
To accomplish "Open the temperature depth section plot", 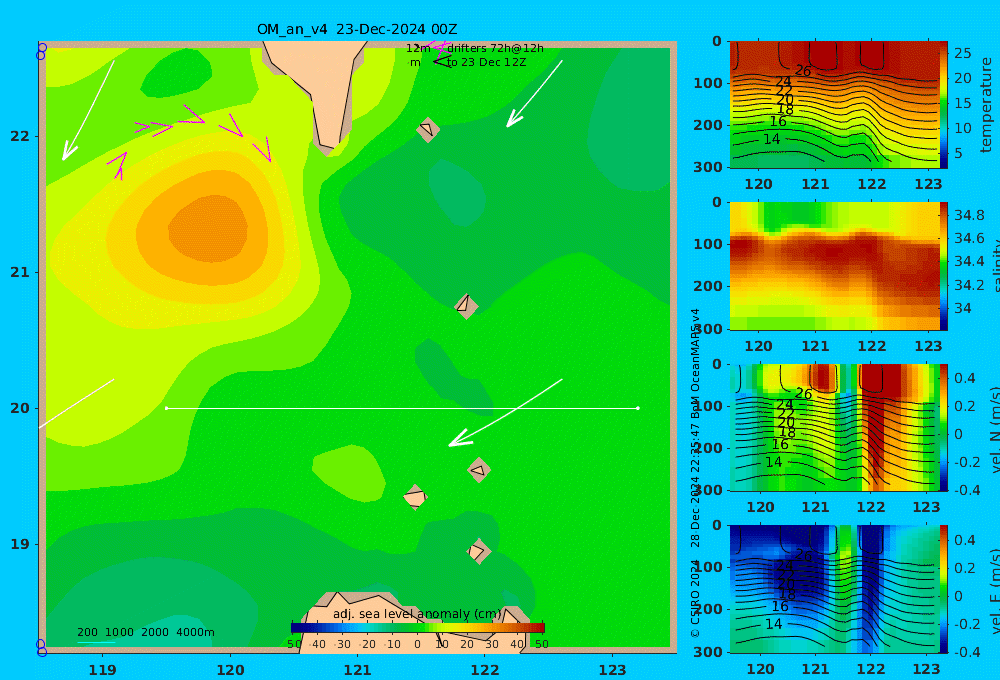I will pos(835,105).
